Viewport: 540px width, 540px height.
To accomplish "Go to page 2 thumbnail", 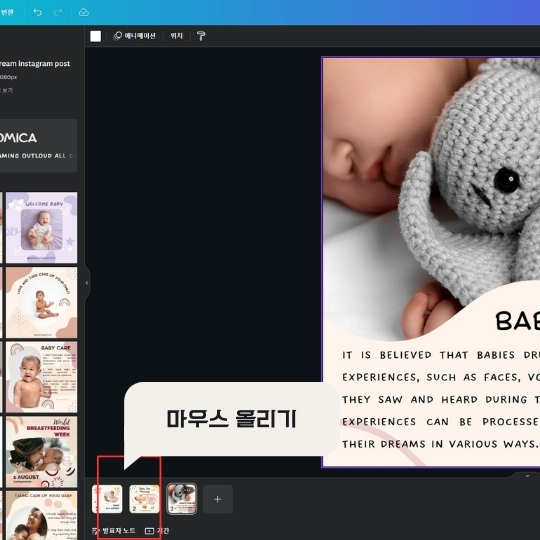I will coord(144,499).
